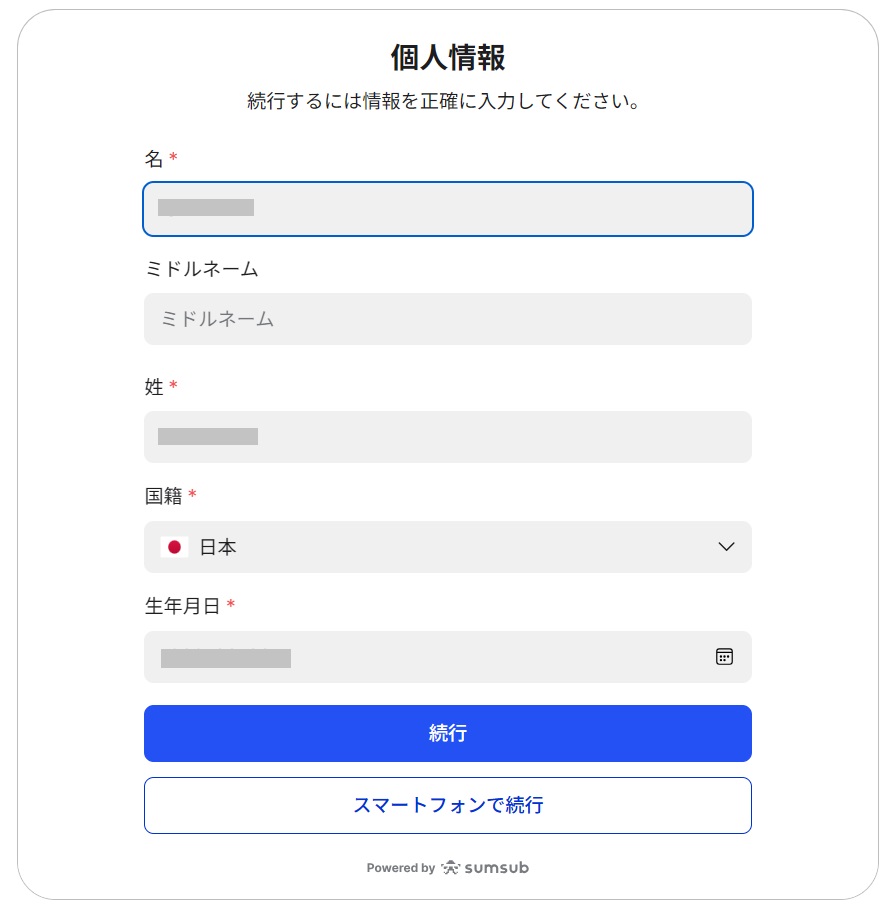Expand nationality list via chevron arrow
Viewport: 893px width, 915px height.
(x=727, y=547)
